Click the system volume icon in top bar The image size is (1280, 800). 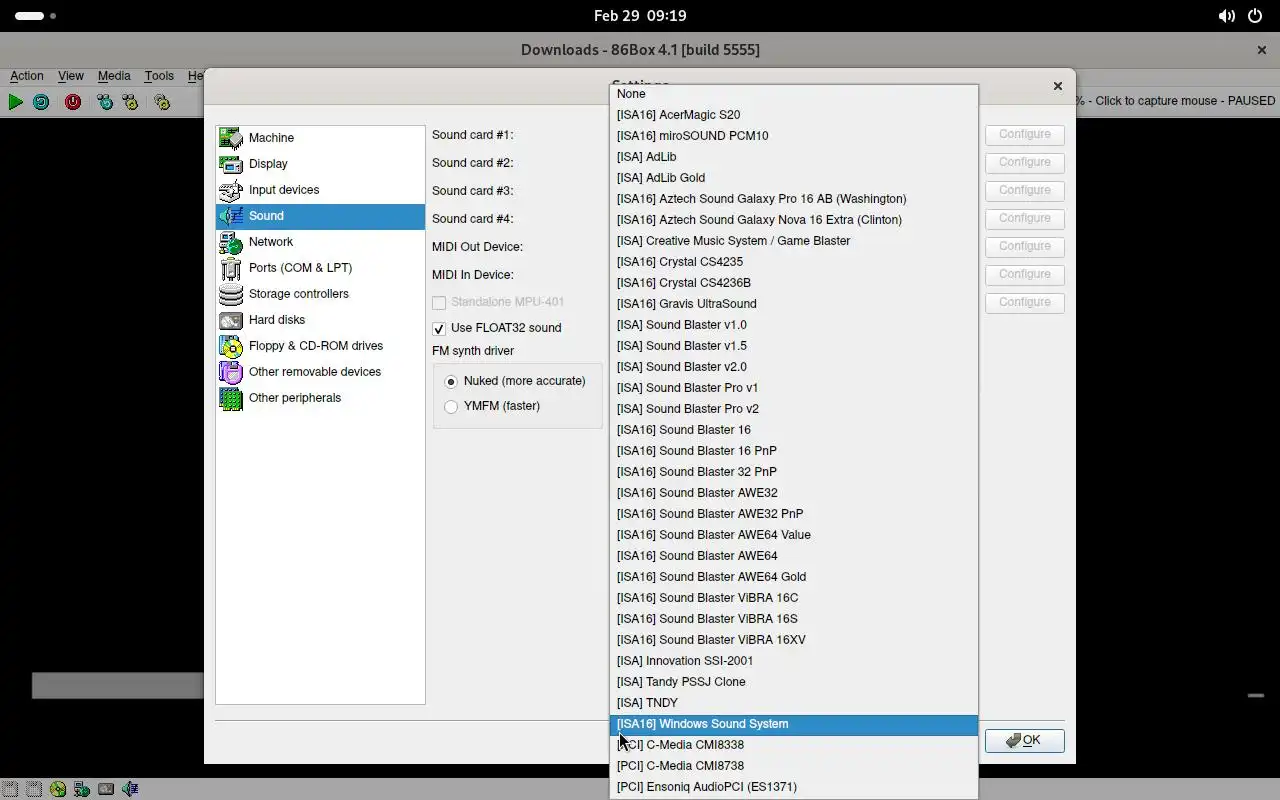pos(1226,16)
